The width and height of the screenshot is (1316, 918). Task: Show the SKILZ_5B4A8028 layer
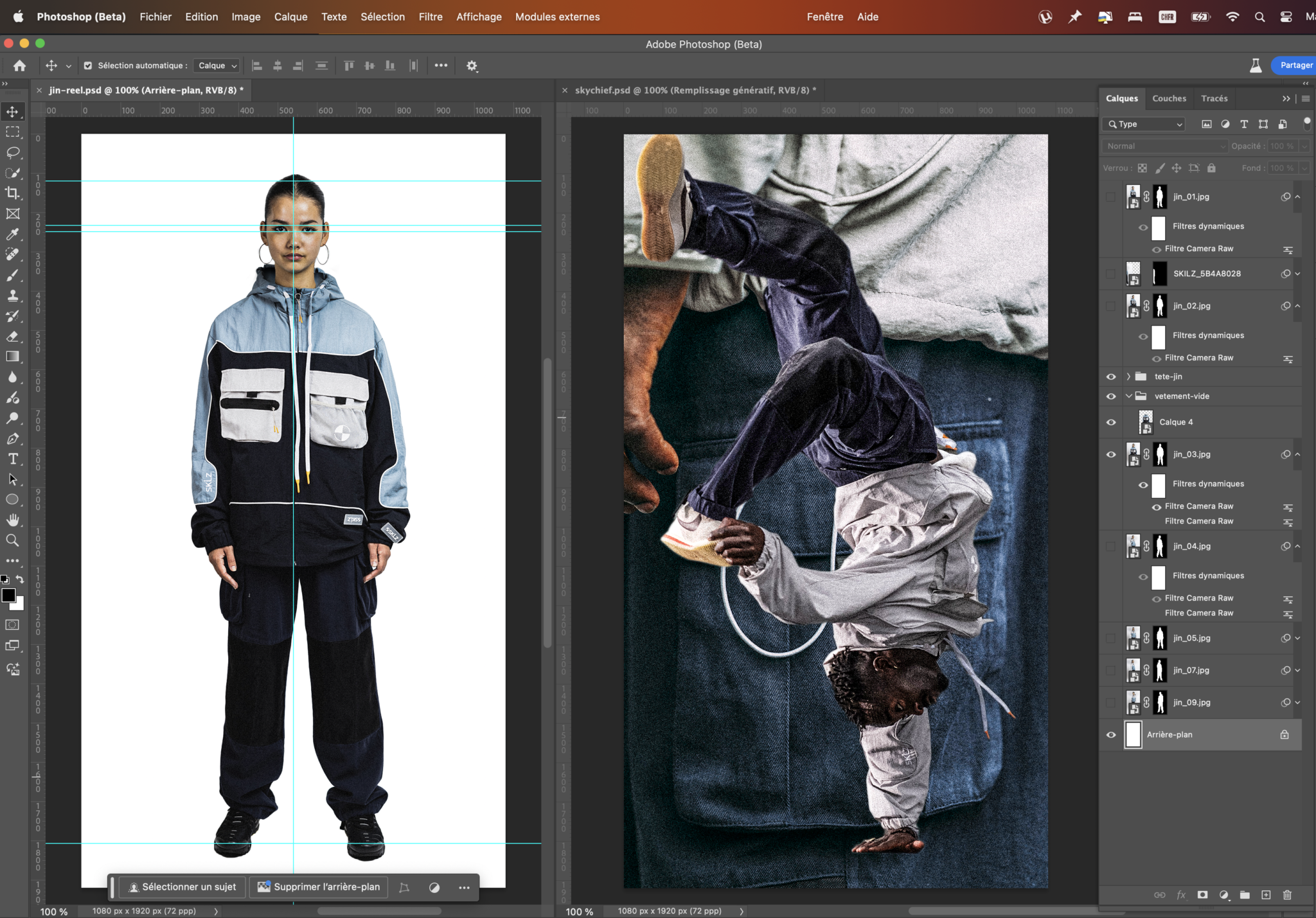pos(1111,274)
